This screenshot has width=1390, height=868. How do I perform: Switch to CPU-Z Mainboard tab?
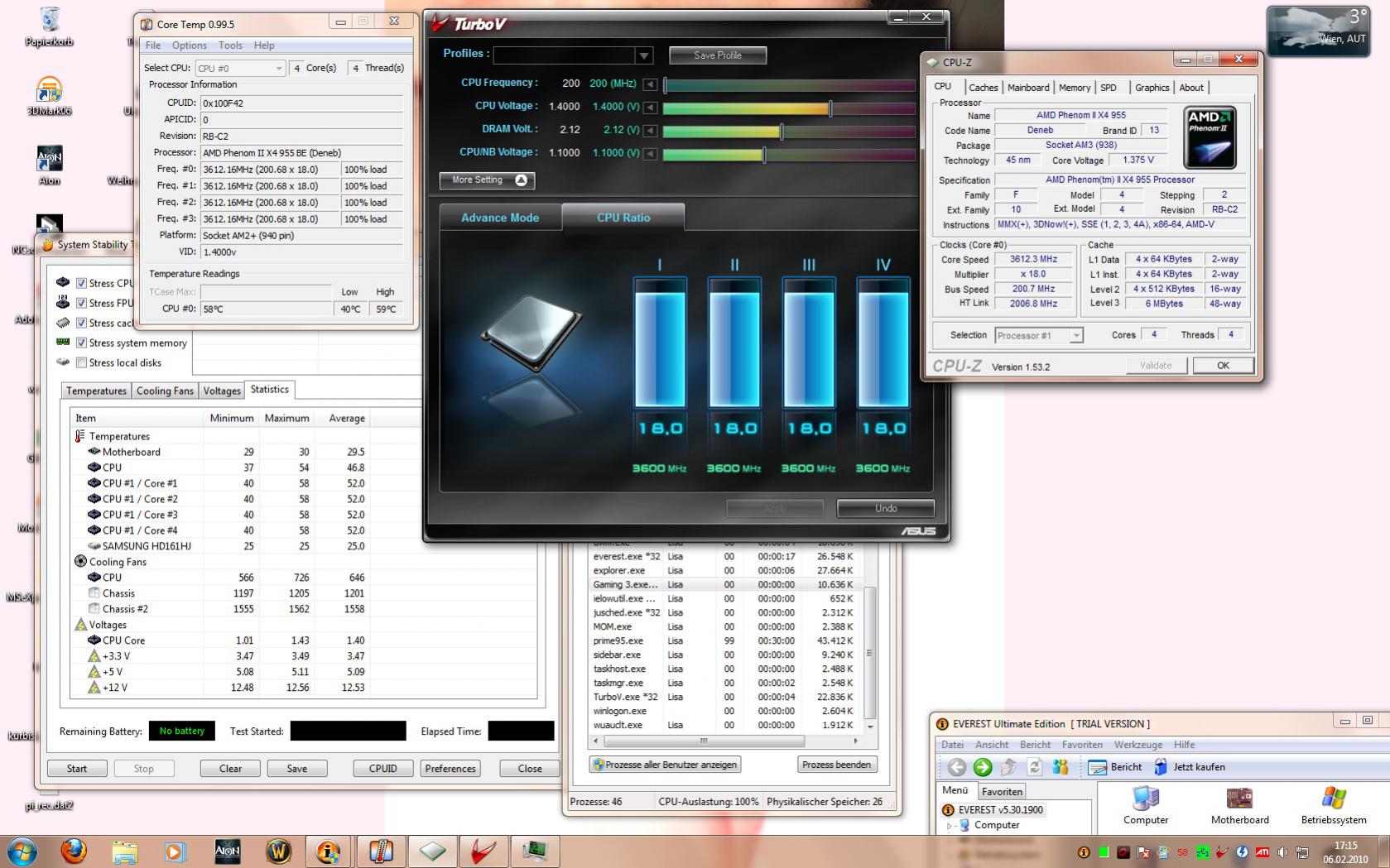click(1028, 88)
